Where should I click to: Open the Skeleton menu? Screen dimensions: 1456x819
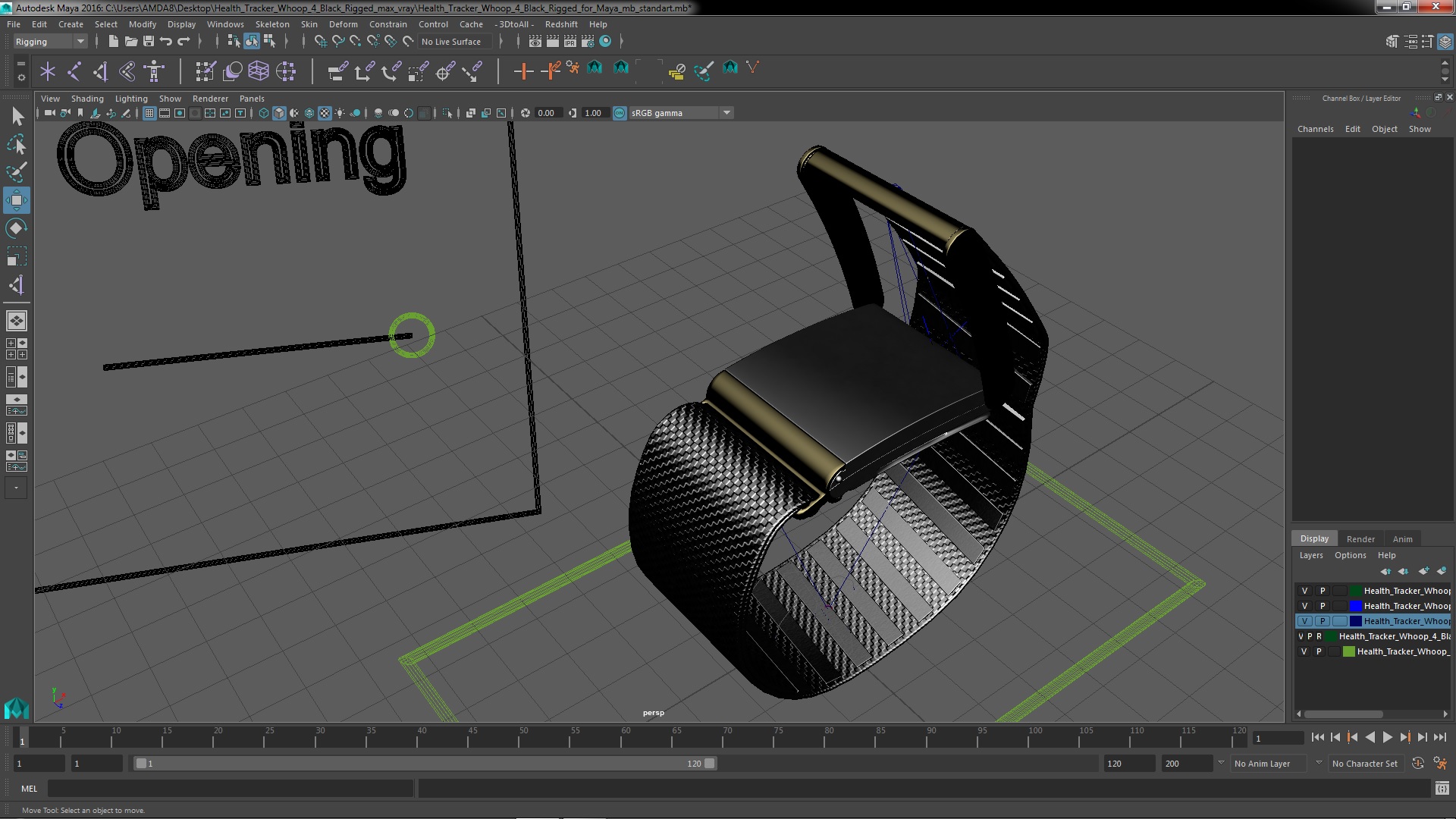click(271, 24)
